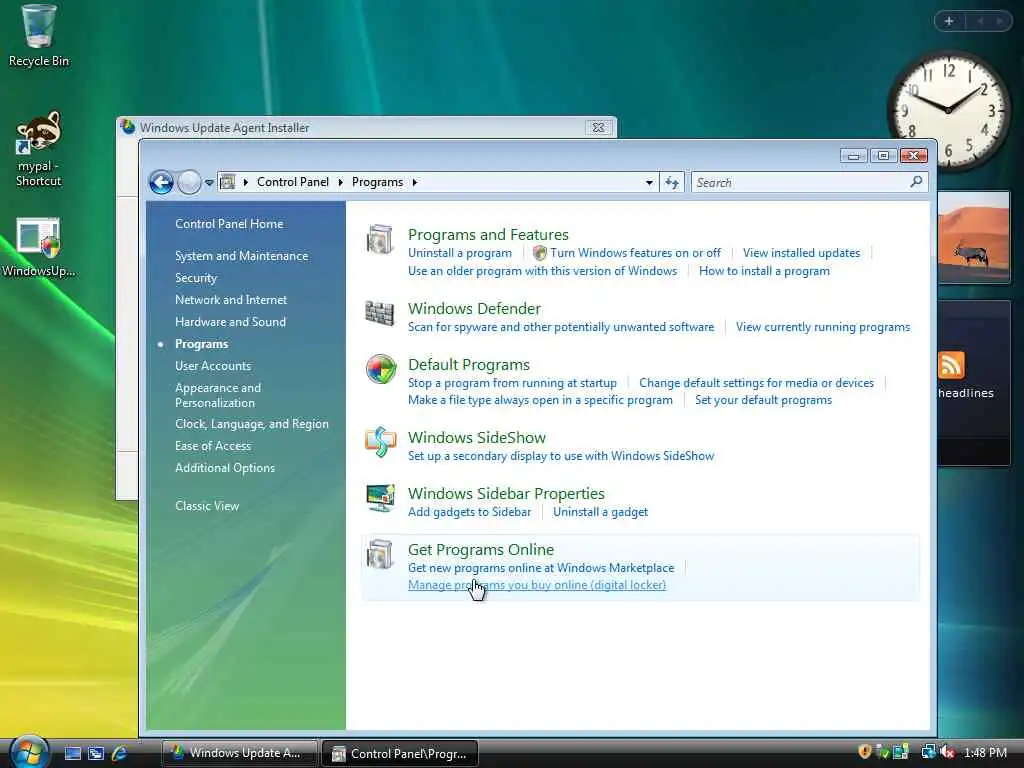Click the security shield tray icon
The height and width of the screenshot is (768, 1024).
click(864, 752)
